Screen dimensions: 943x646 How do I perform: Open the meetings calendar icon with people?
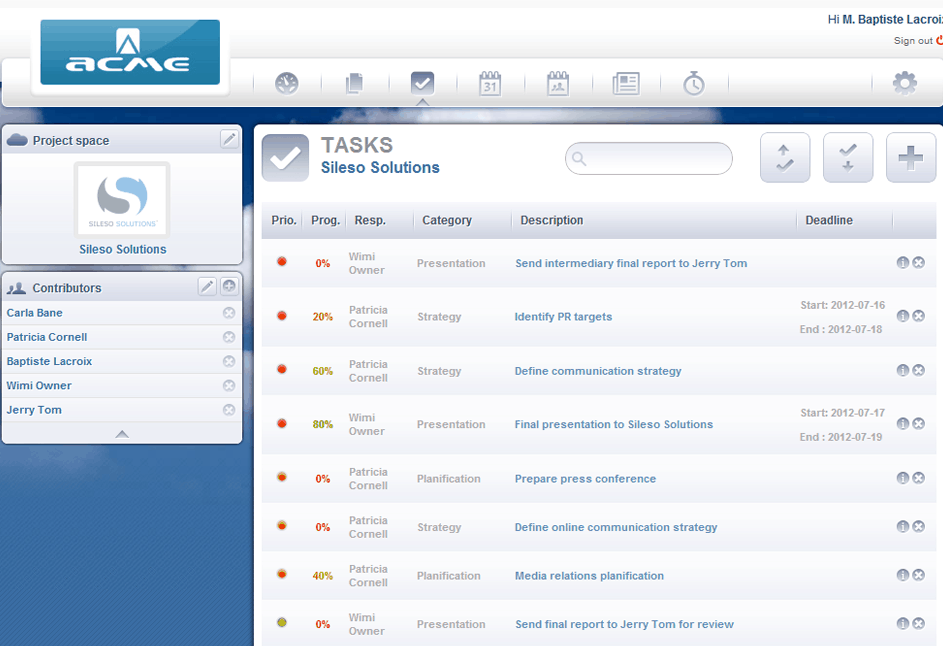pos(558,84)
